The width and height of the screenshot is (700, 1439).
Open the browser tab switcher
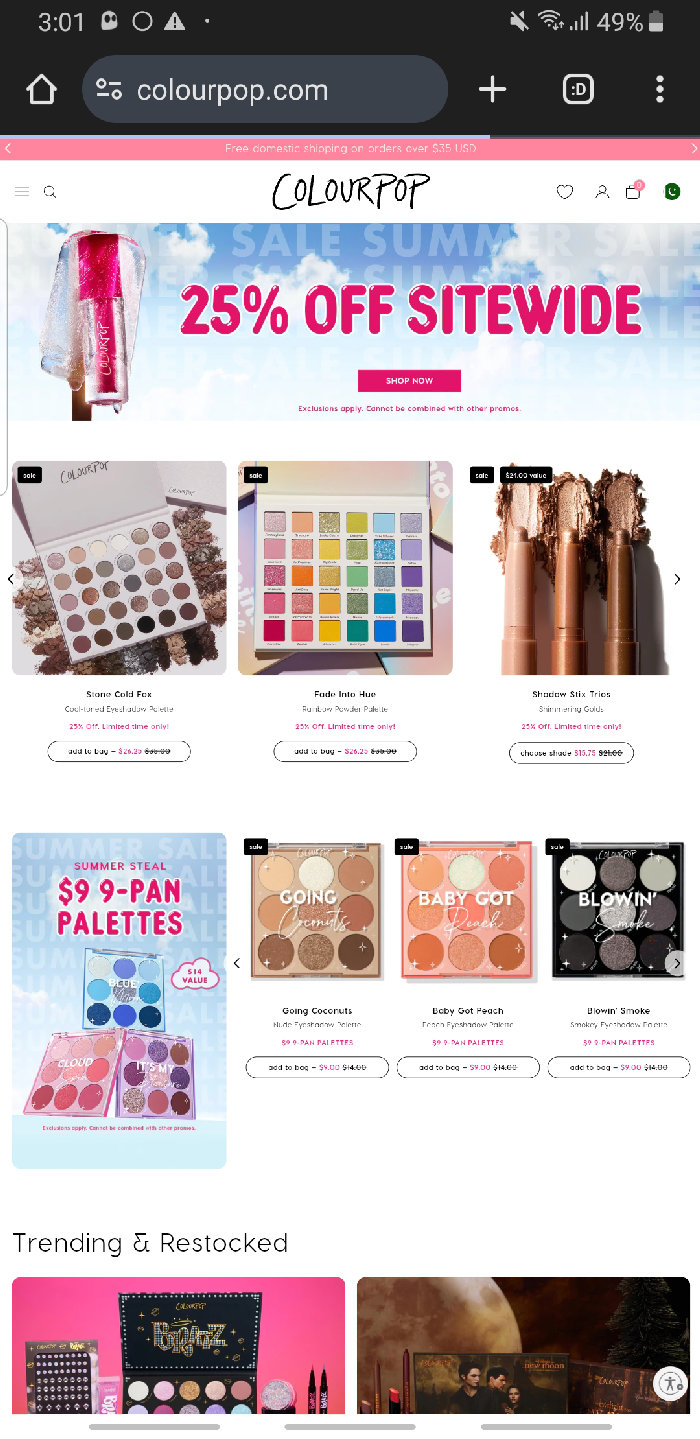(x=578, y=90)
